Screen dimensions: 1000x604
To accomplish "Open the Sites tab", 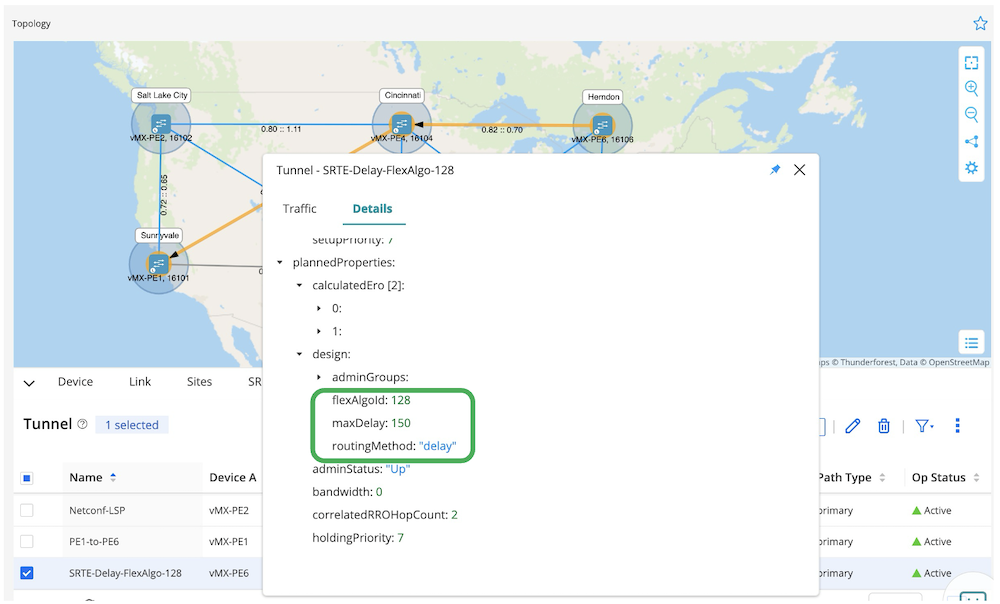I will tap(199, 381).
